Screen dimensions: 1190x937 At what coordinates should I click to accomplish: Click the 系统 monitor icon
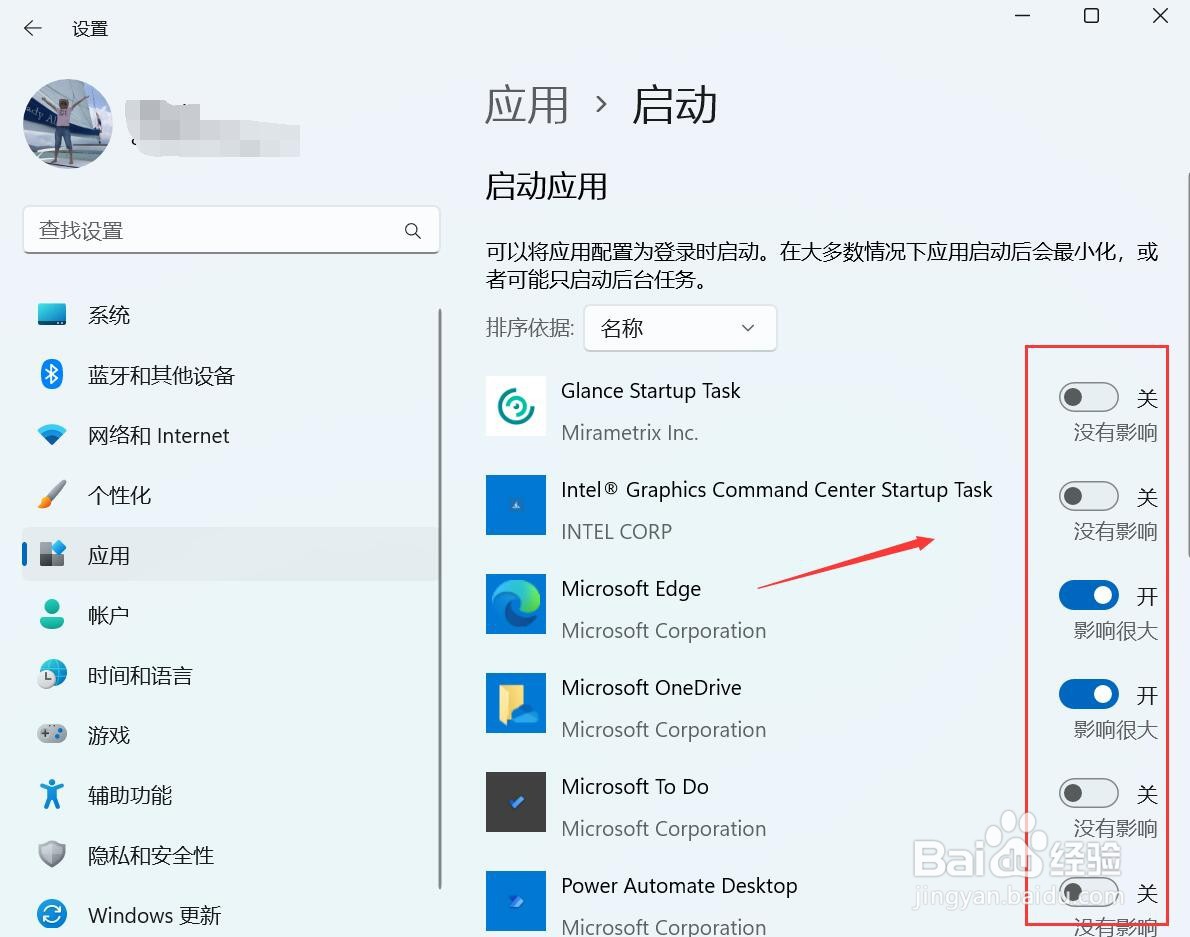point(52,314)
